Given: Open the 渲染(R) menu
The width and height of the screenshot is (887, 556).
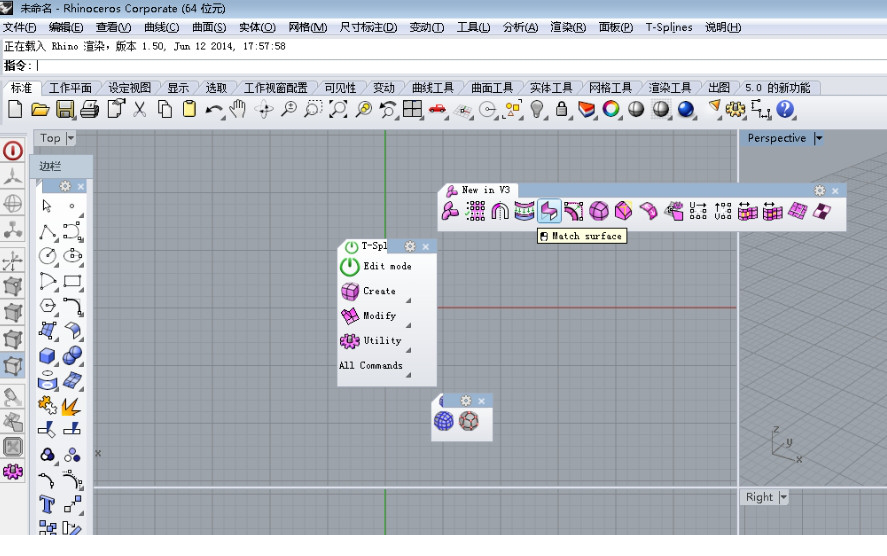Looking at the screenshot, I should tap(568, 27).
